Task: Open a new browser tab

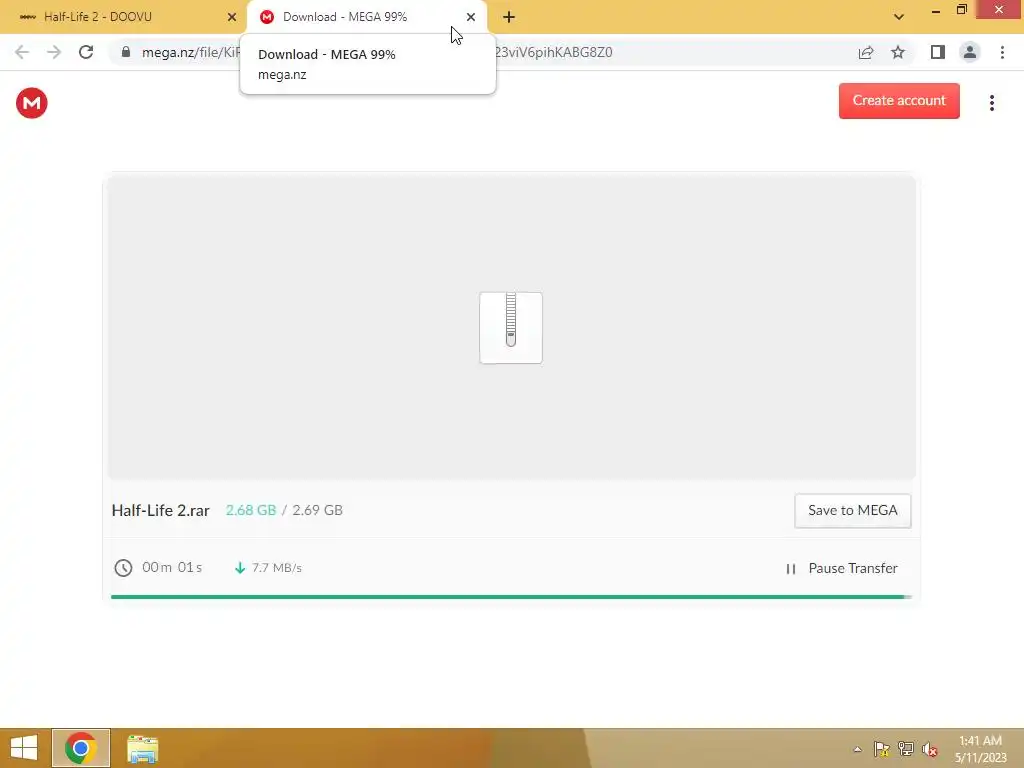Action: tap(509, 17)
